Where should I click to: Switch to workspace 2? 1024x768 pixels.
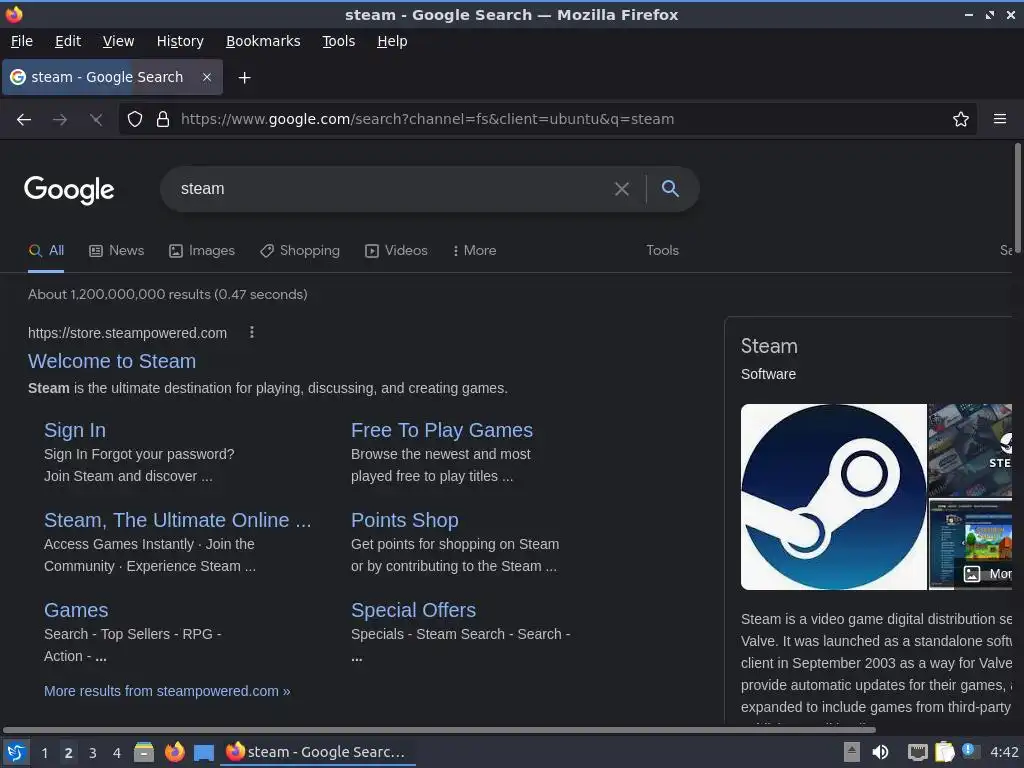click(x=69, y=753)
